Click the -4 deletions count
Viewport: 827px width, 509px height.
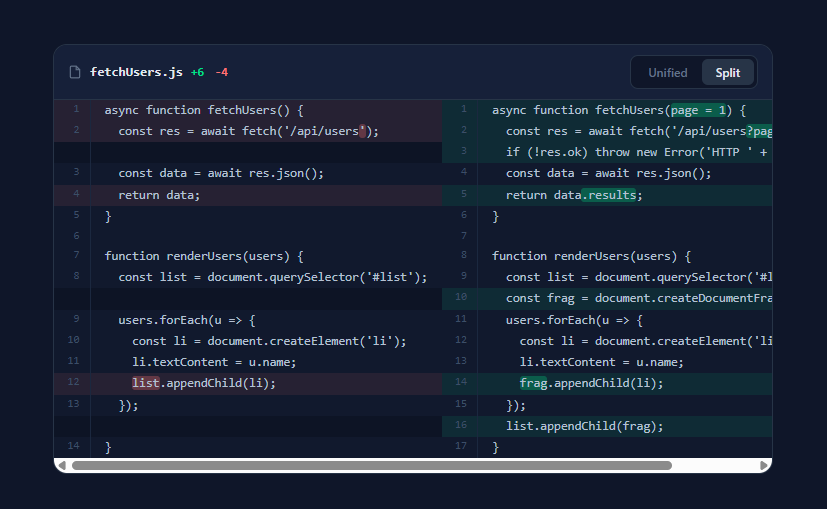click(222, 72)
